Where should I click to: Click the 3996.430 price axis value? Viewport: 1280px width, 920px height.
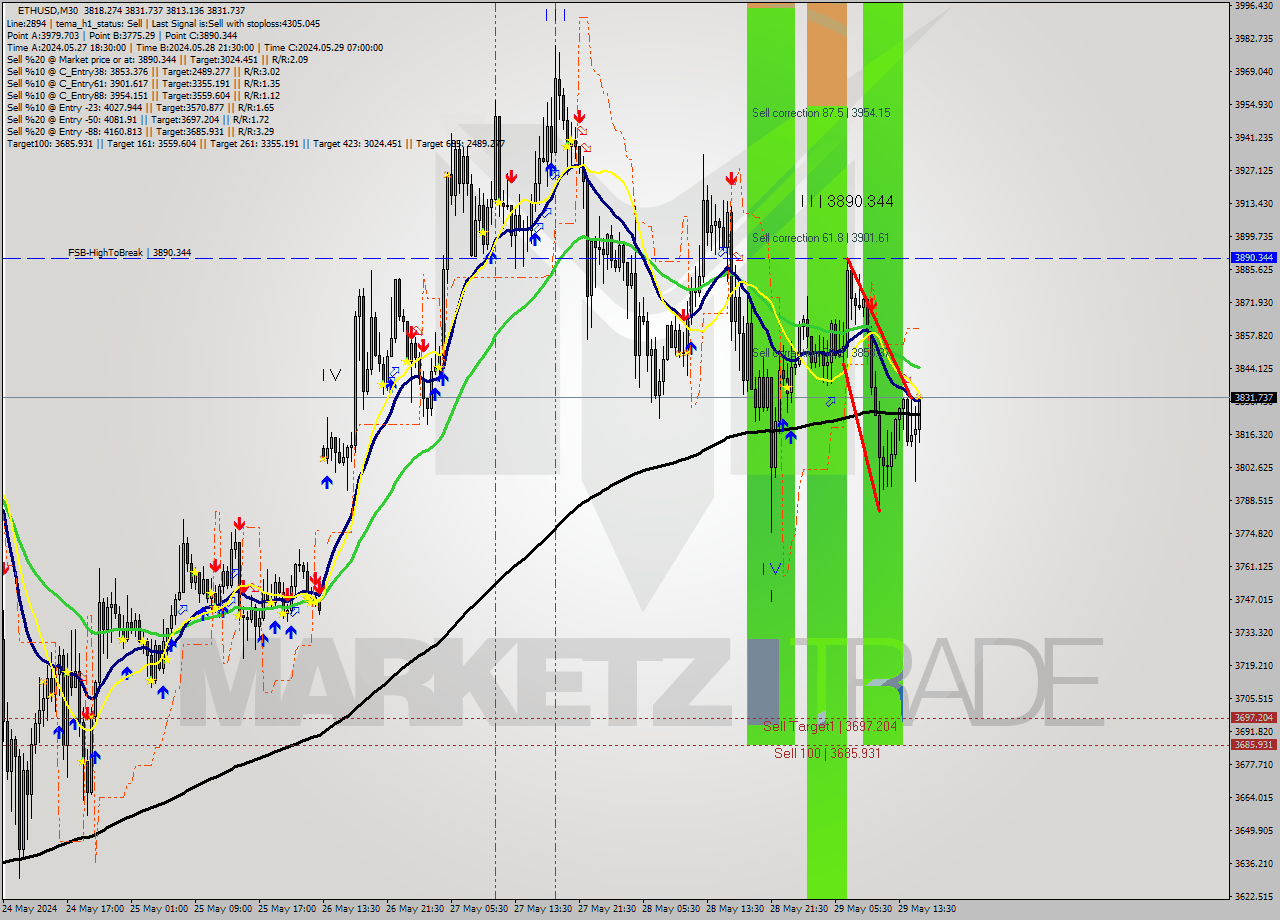coord(1254,6)
